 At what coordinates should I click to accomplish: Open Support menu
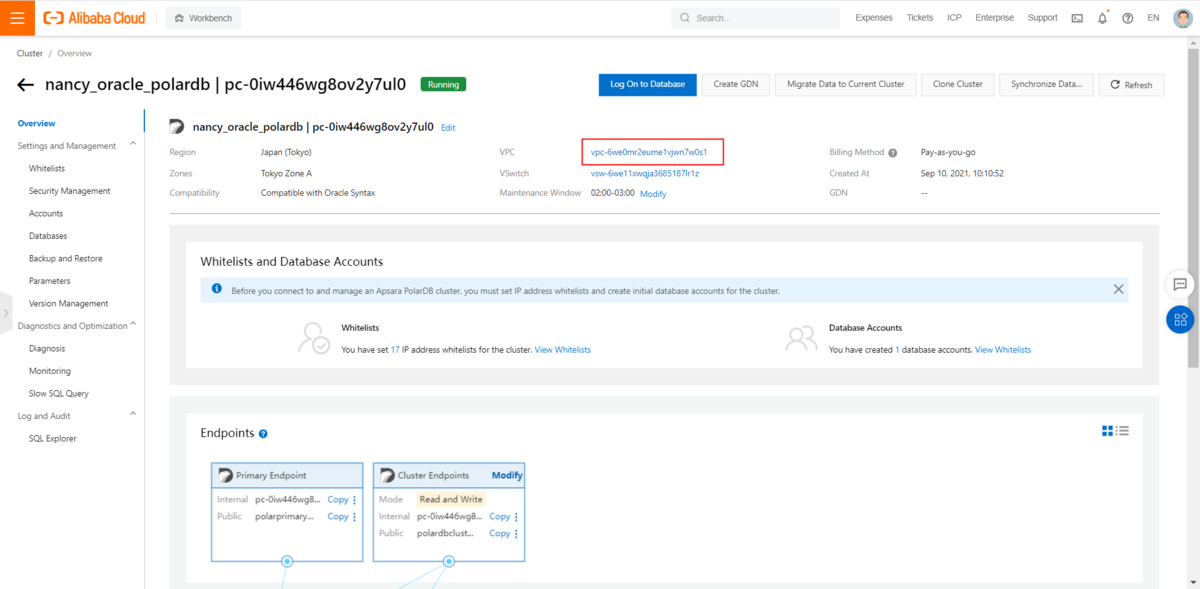[1042, 18]
